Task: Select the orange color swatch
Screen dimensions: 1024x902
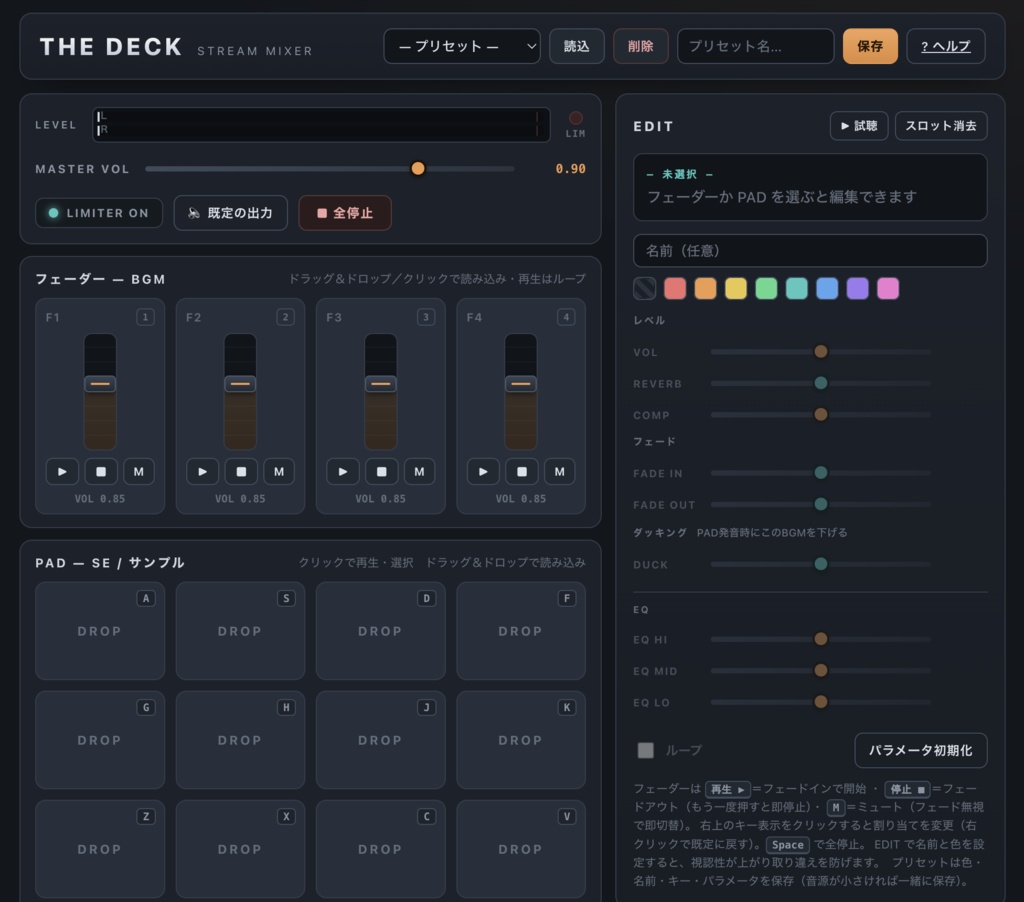Action: tap(705, 288)
